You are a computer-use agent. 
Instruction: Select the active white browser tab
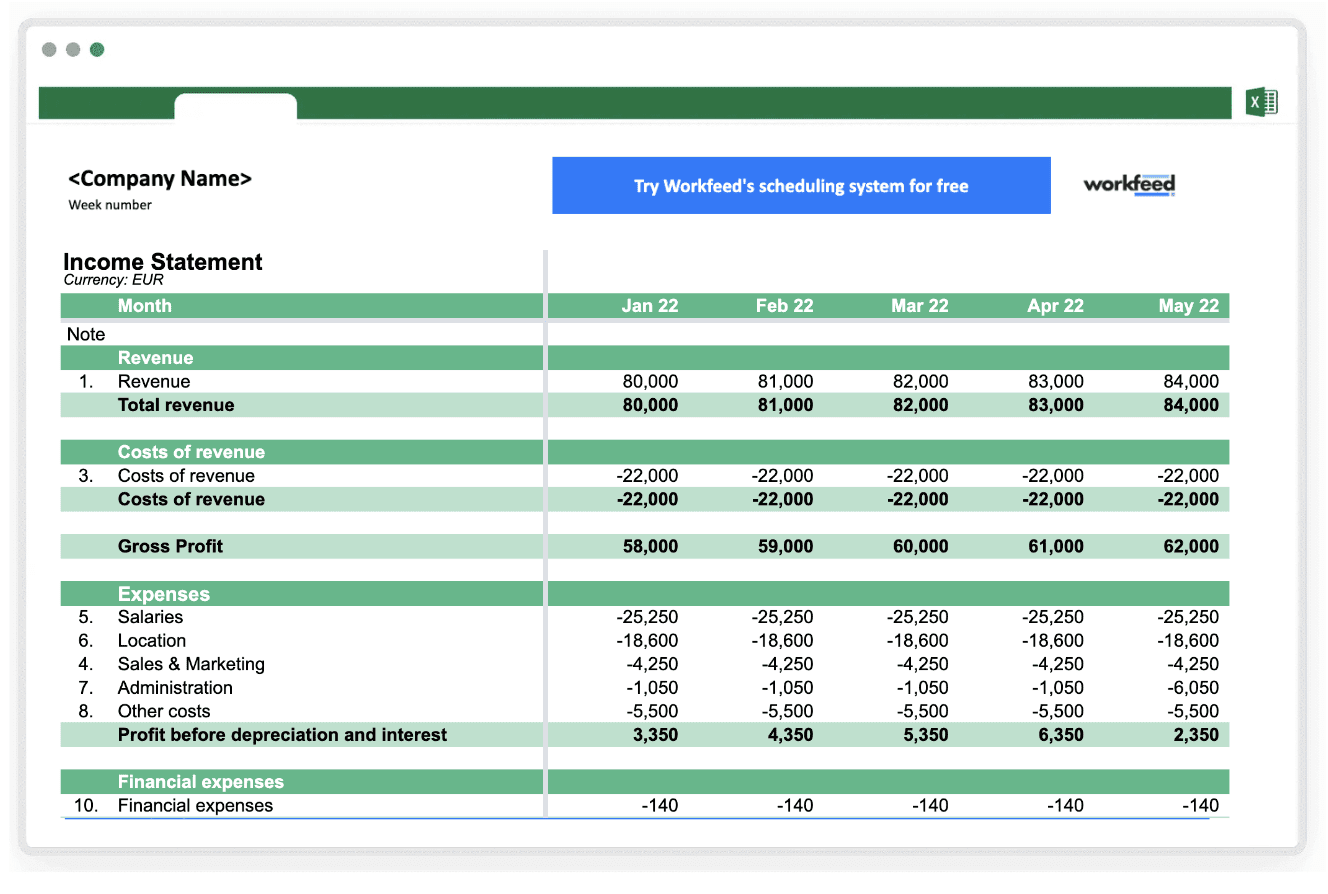236,105
